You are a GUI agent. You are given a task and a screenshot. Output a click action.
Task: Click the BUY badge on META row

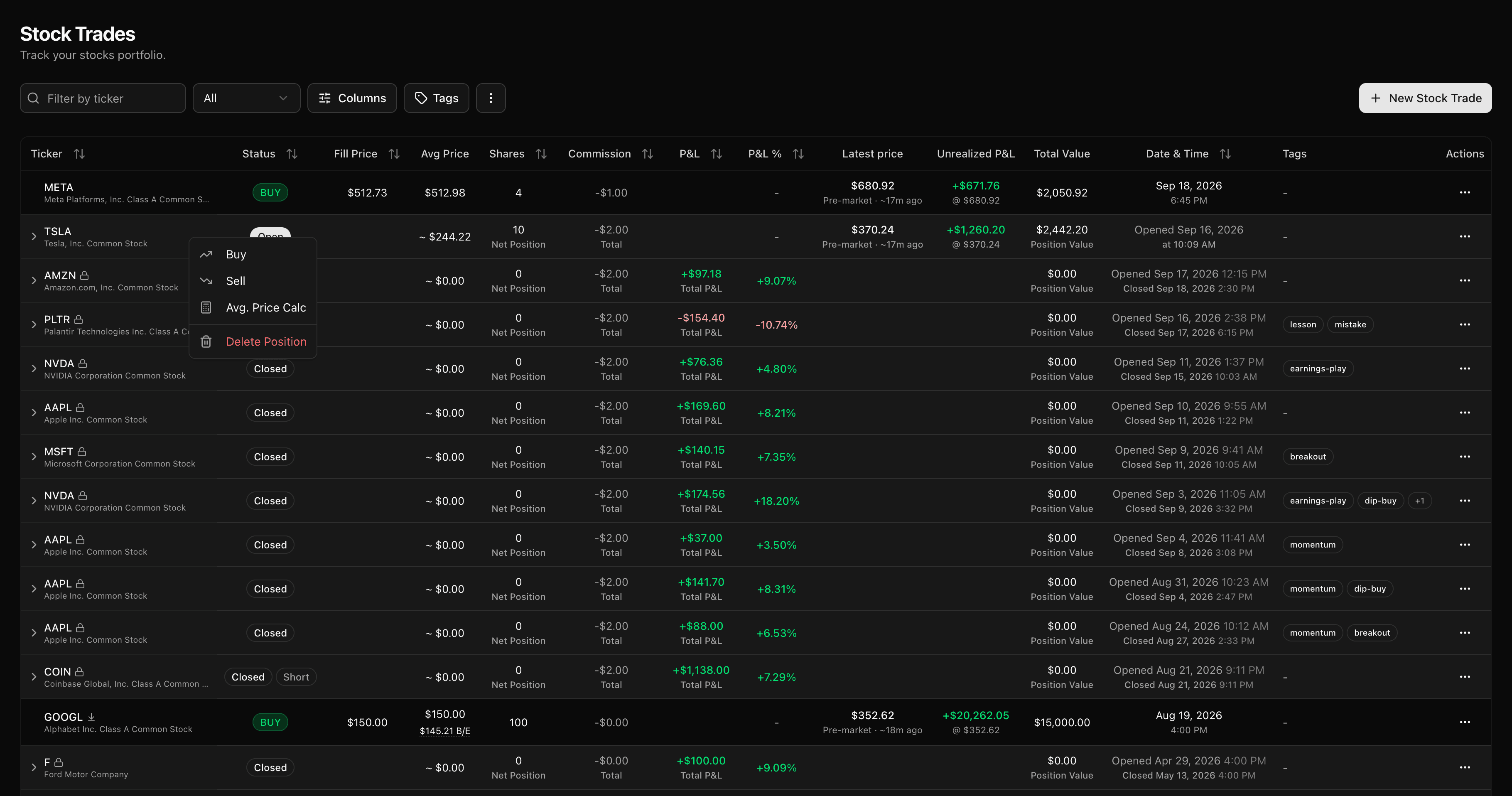pos(270,192)
